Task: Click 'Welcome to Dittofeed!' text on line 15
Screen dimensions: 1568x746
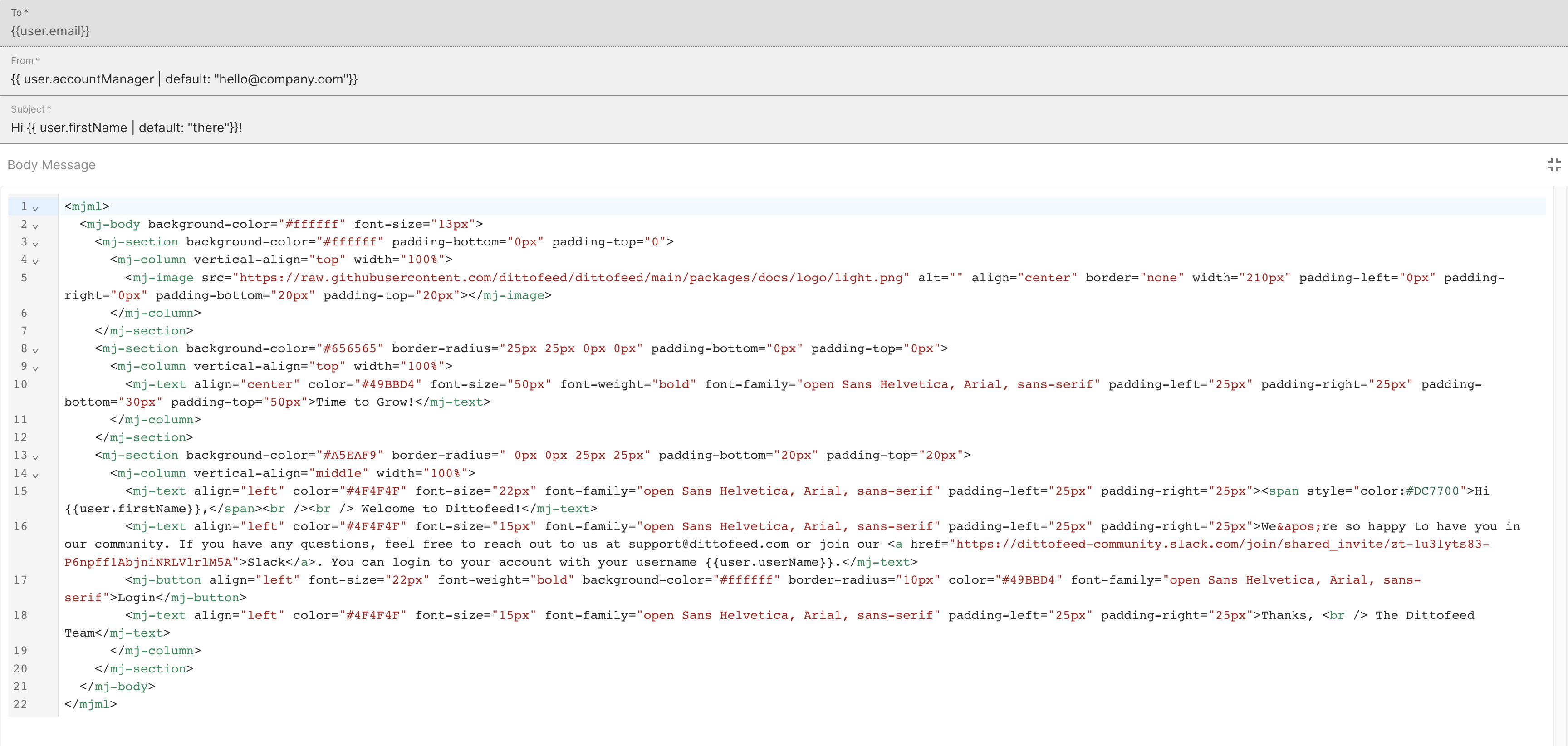Action: pyautogui.click(x=441, y=509)
